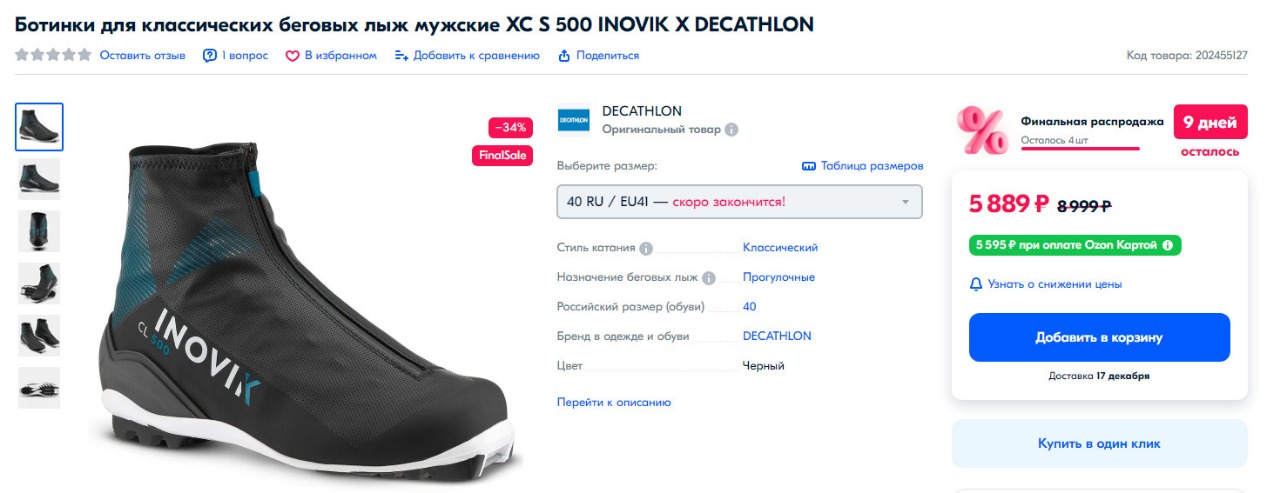Click the Оставить отзыв link

click(x=142, y=56)
